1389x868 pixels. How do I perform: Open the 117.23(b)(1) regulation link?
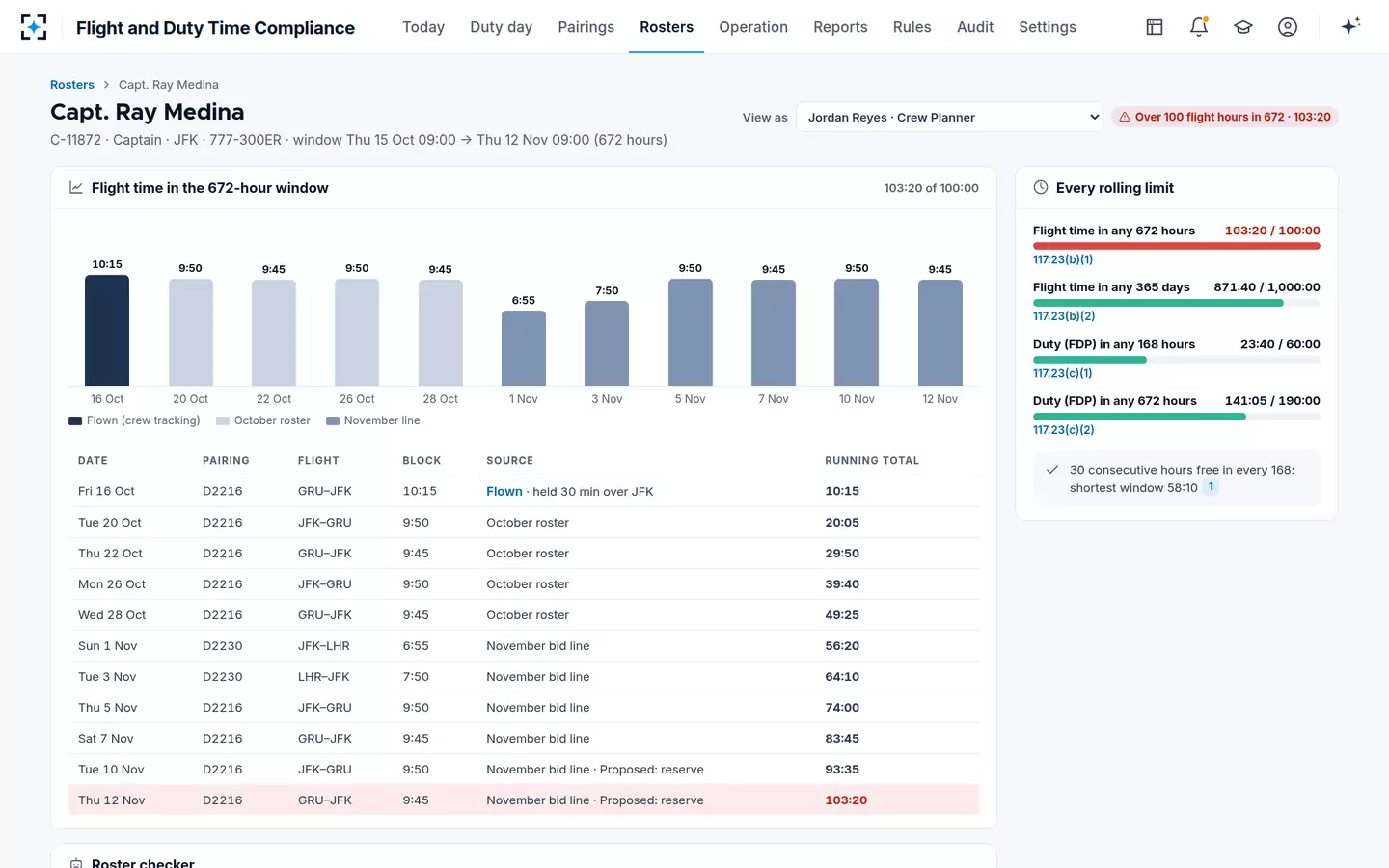coord(1063,259)
